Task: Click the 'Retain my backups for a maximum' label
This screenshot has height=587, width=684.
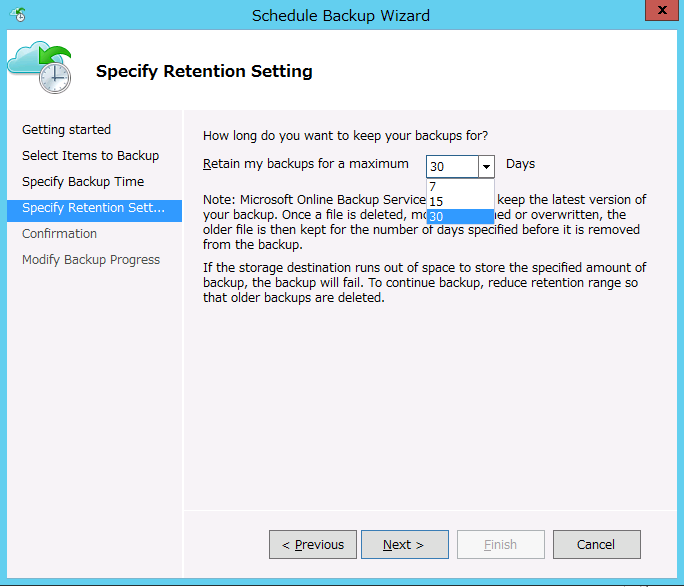Action: pos(305,164)
